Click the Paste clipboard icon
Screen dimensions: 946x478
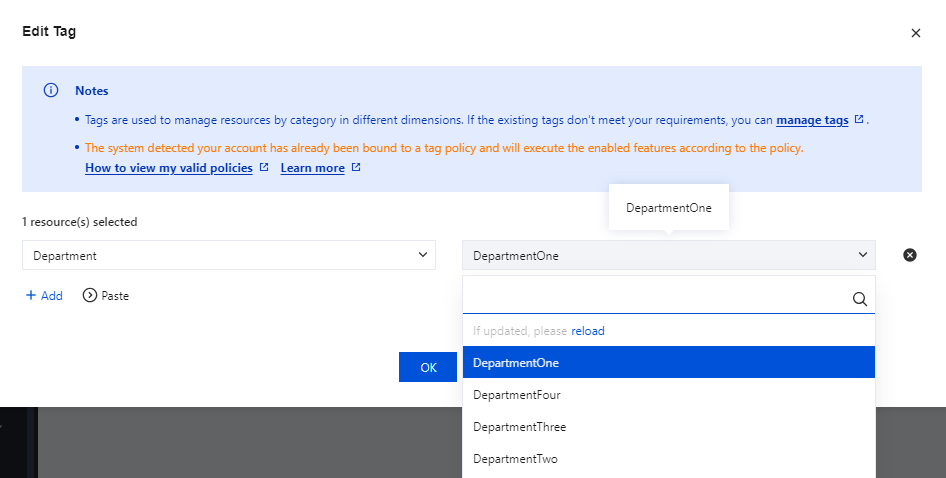[x=90, y=296]
